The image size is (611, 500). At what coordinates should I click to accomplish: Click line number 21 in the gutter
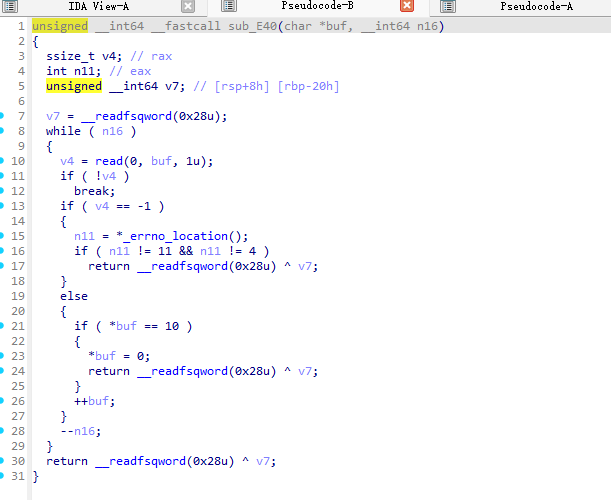click(18, 326)
